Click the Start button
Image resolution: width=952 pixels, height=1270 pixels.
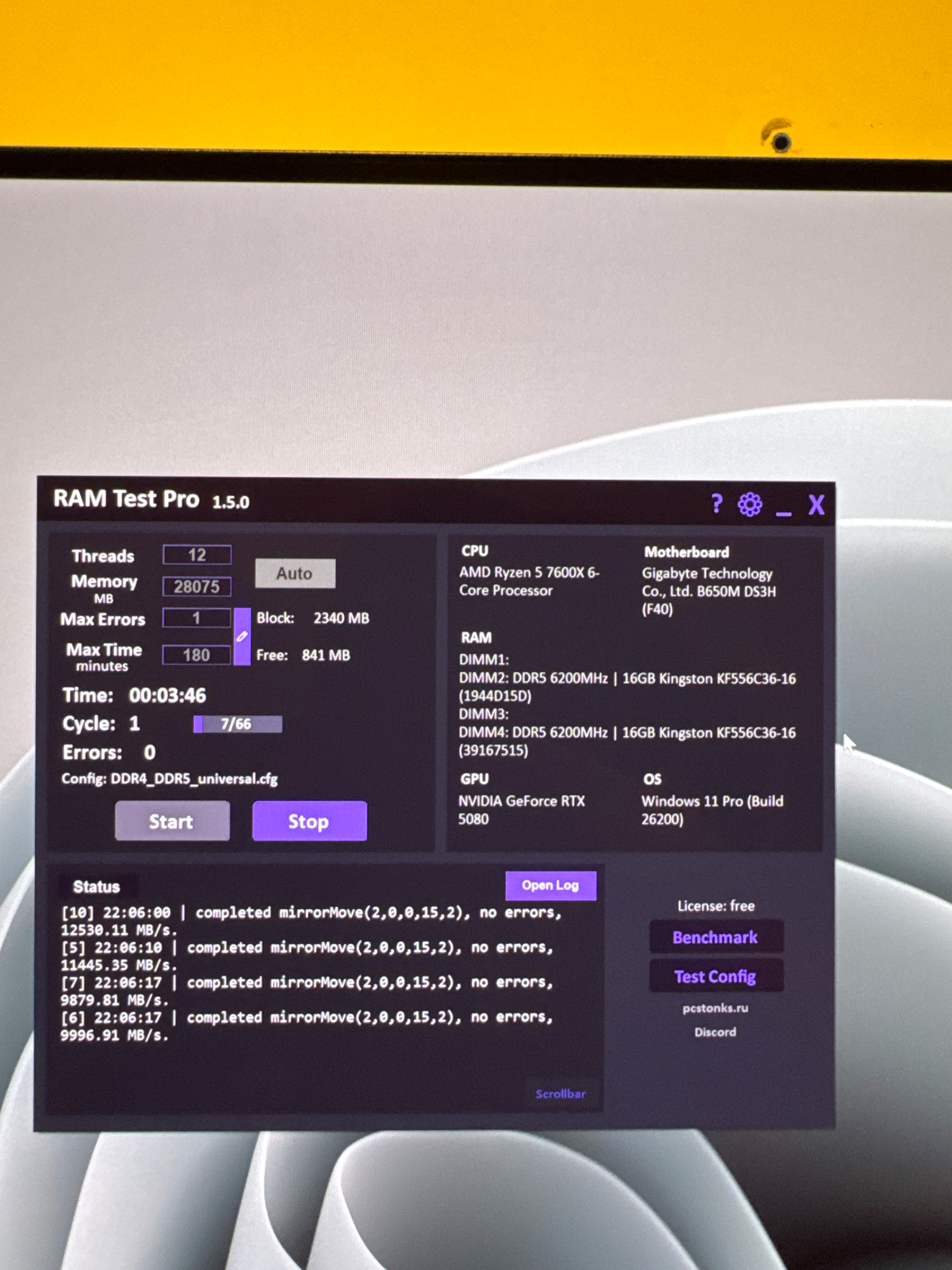172,821
